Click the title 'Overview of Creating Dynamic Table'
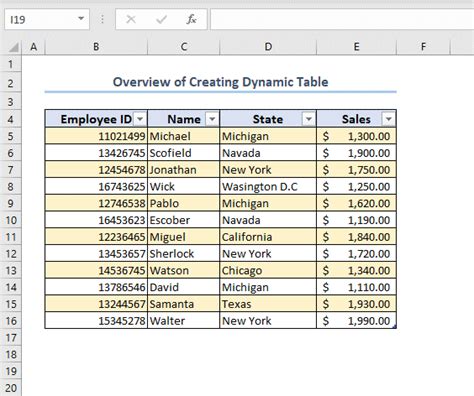Image resolution: width=474 pixels, height=396 pixels. coord(220,82)
